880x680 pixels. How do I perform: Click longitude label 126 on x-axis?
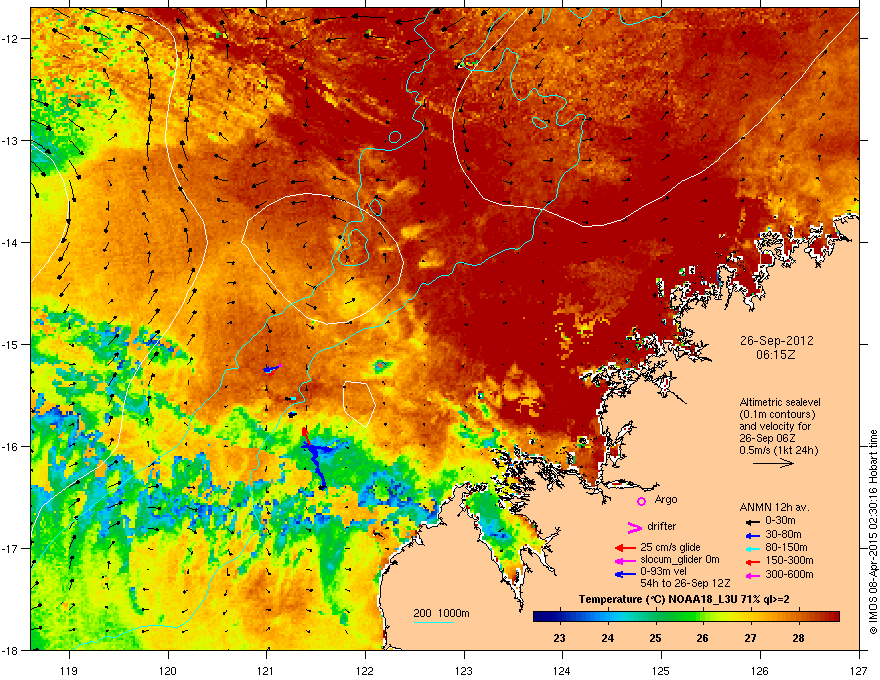point(760,670)
